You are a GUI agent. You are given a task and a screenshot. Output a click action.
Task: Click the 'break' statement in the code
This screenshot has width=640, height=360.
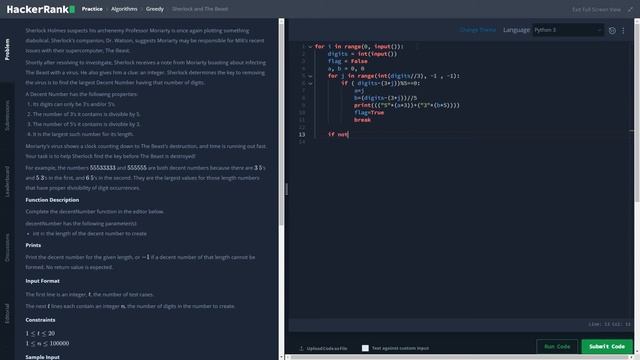362,120
